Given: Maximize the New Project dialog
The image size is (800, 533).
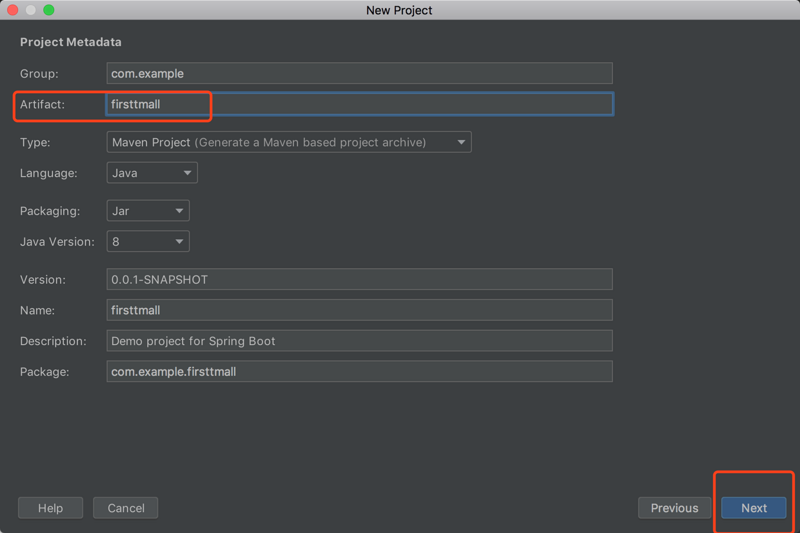Looking at the screenshot, I should point(49,10).
